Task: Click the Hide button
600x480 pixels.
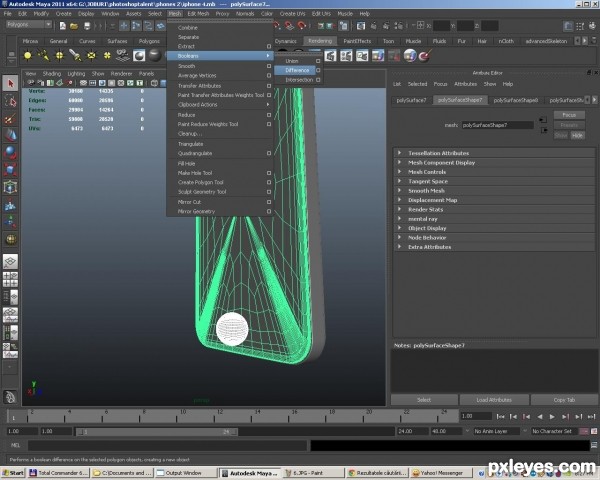Action: click(577, 136)
